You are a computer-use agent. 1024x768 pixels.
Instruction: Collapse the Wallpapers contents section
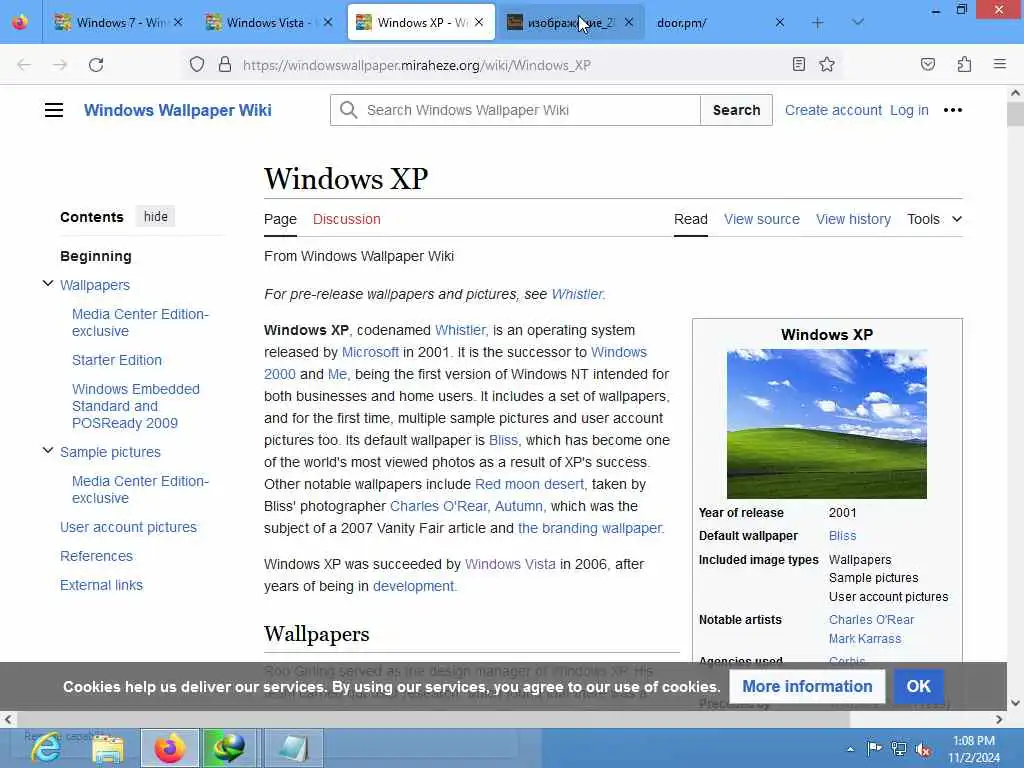[x=48, y=283]
